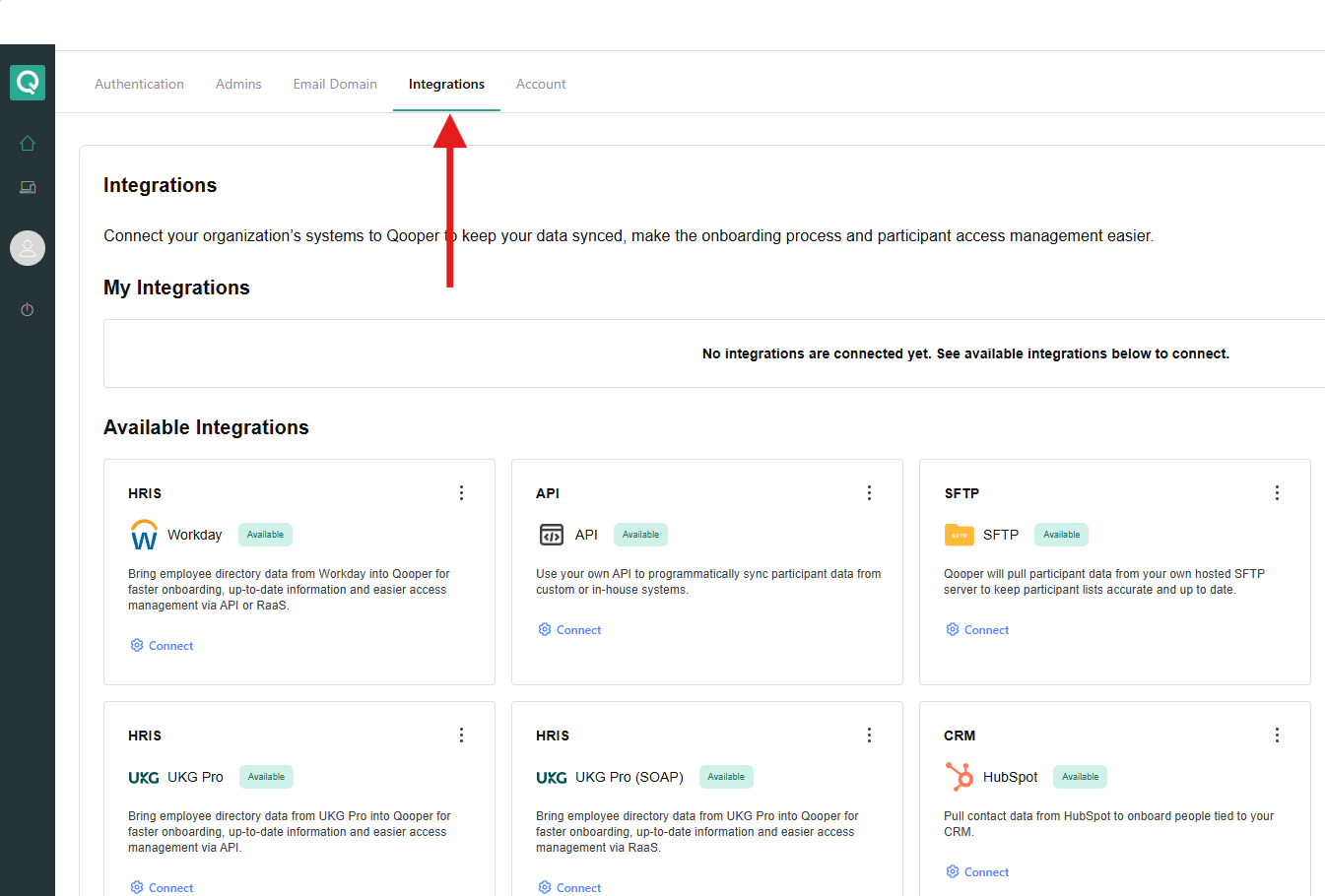Click the Qooper logo in sidebar

pyautogui.click(x=28, y=83)
